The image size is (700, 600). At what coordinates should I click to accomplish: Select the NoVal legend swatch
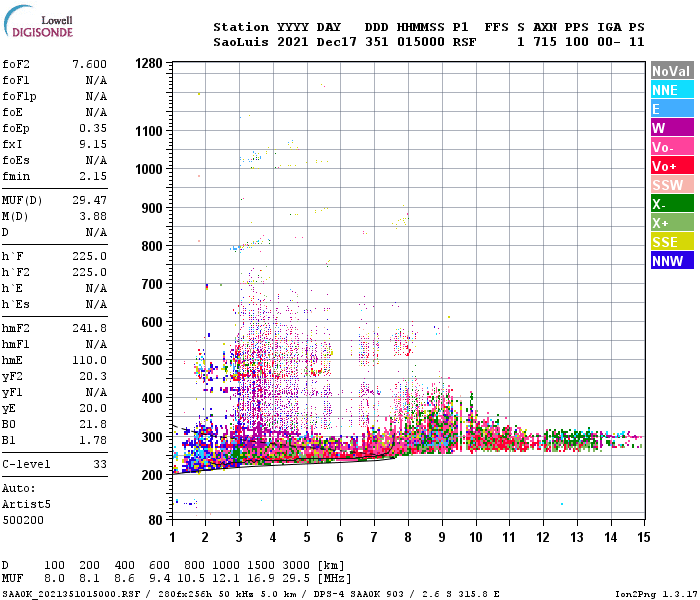[672, 71]
